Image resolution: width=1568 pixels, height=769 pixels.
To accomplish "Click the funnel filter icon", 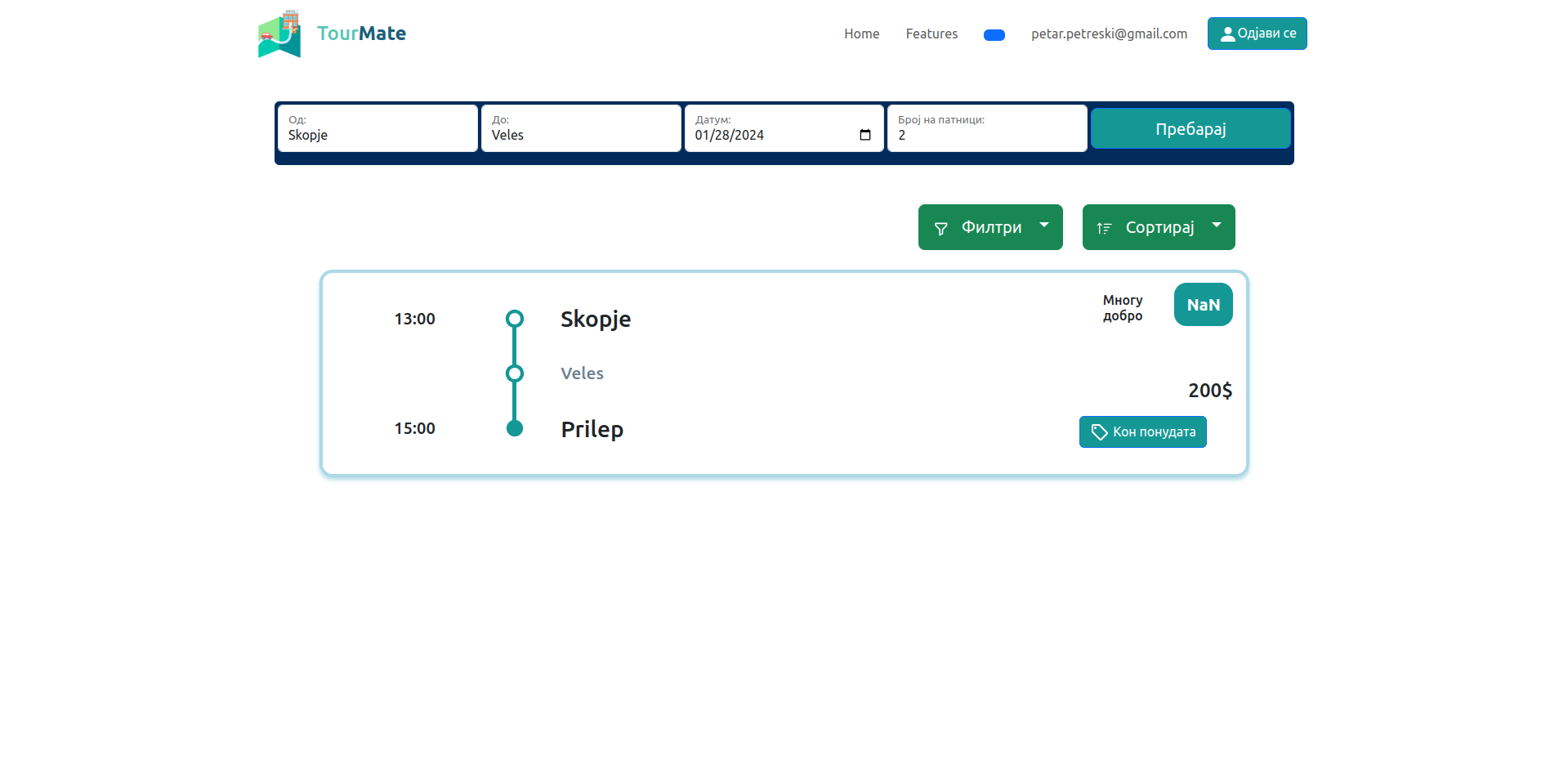I will (941, 229).
